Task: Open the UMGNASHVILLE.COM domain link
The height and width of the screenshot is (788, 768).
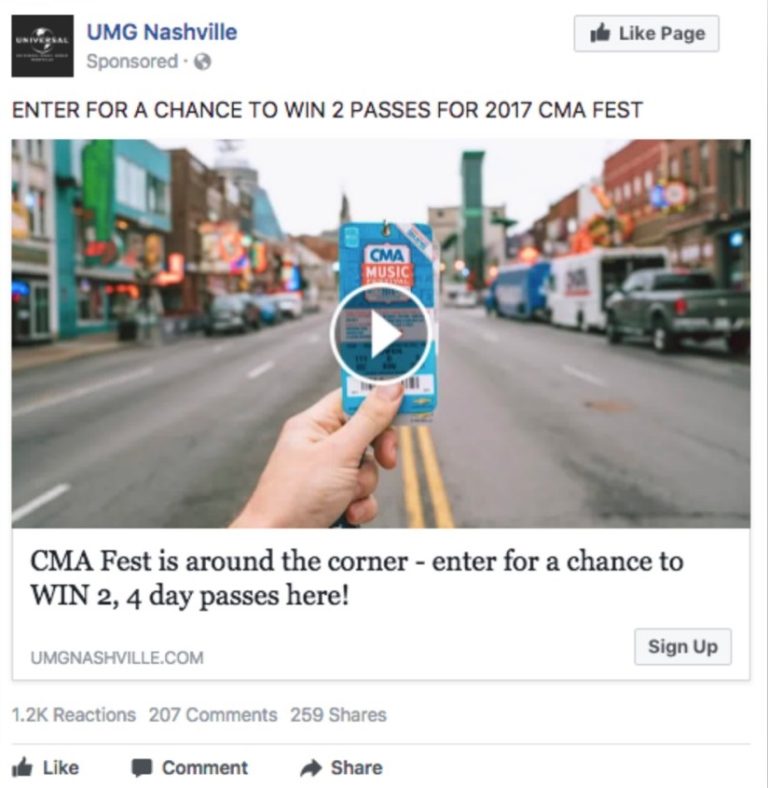Action: click(117, 658)
